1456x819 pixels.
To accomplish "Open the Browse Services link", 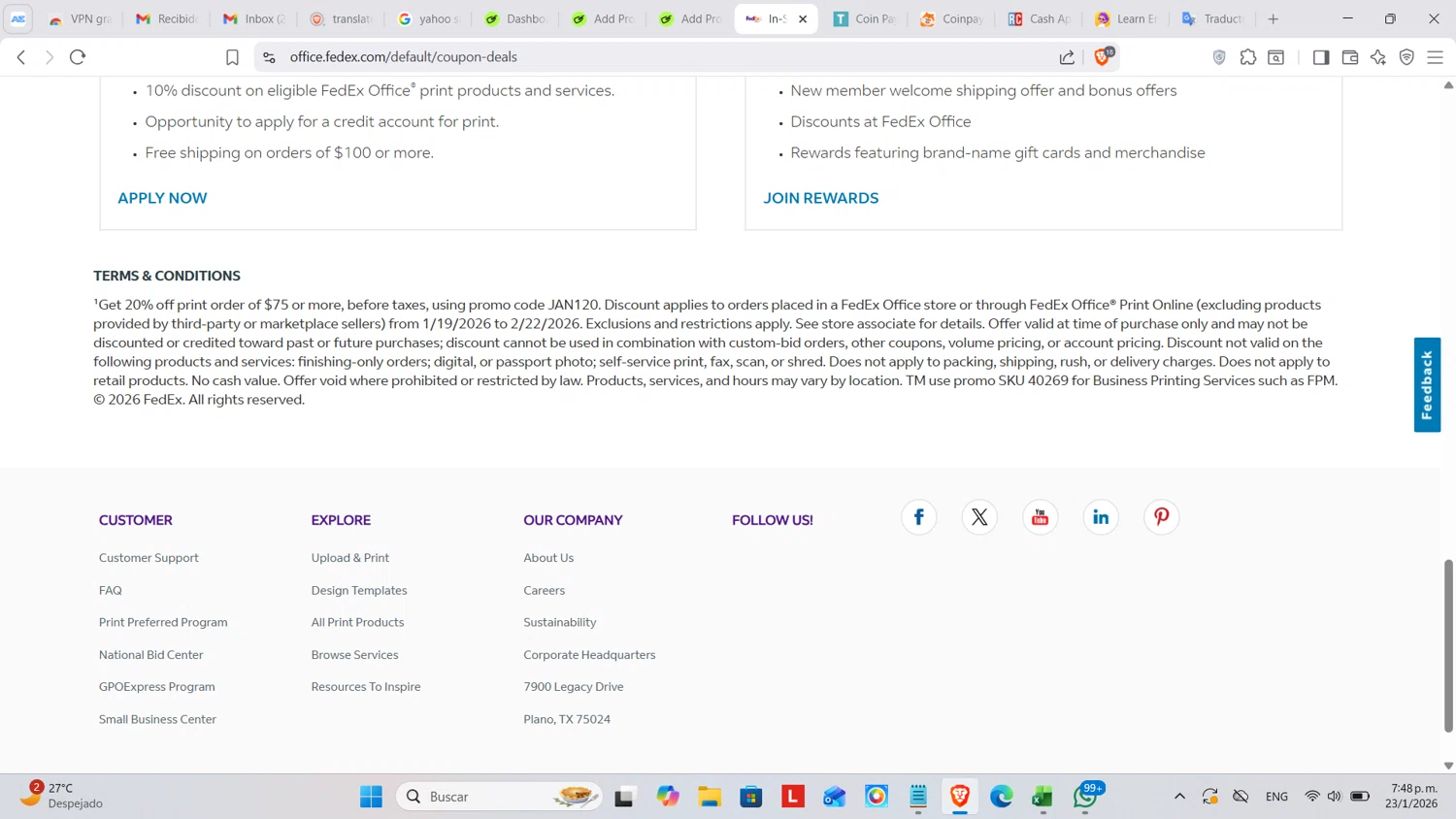I will point(355,655).
